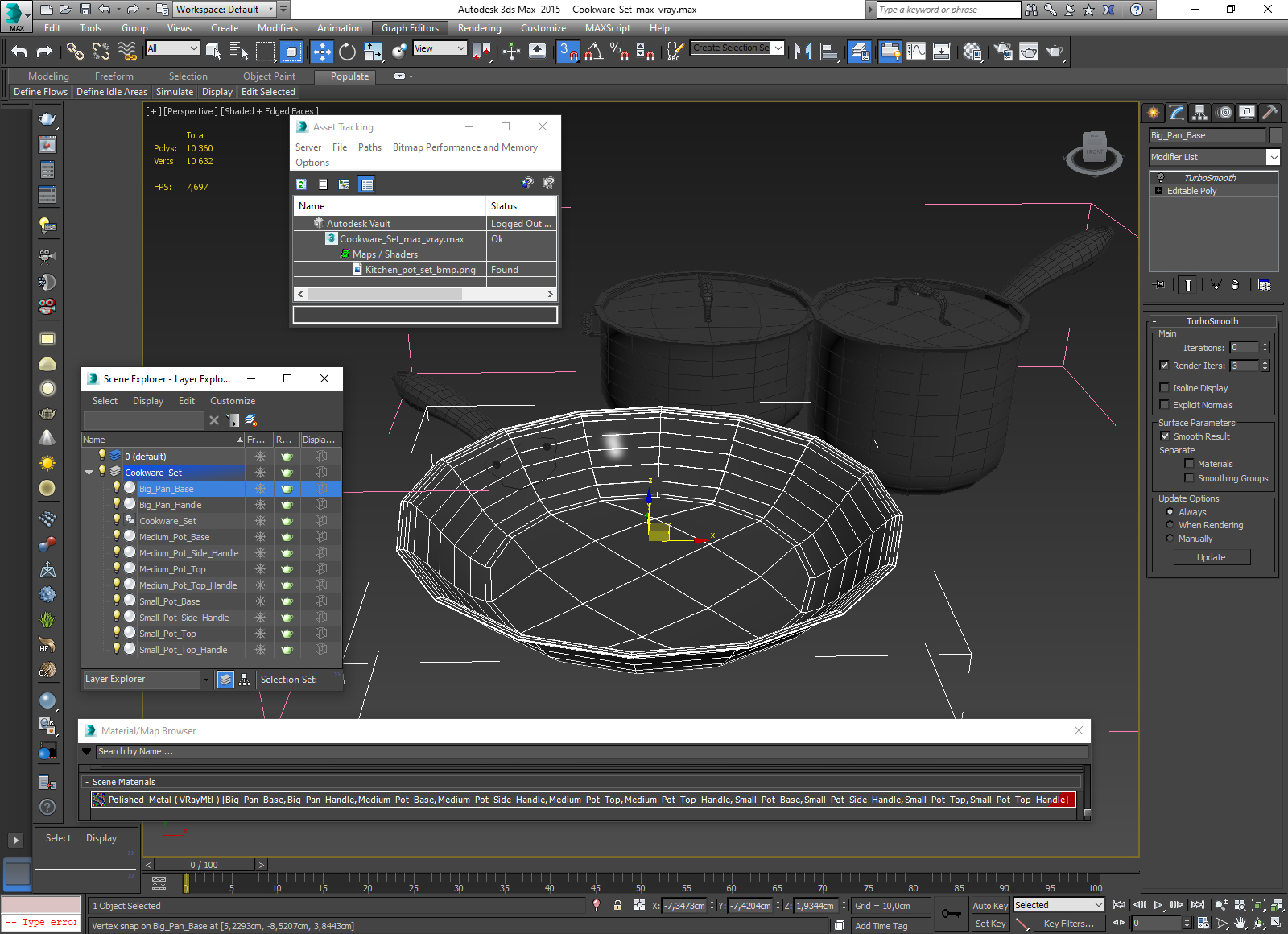Enable Separate by Smoothing Groups checkbox
The image size is (1288, 934).
[1189, 478]
